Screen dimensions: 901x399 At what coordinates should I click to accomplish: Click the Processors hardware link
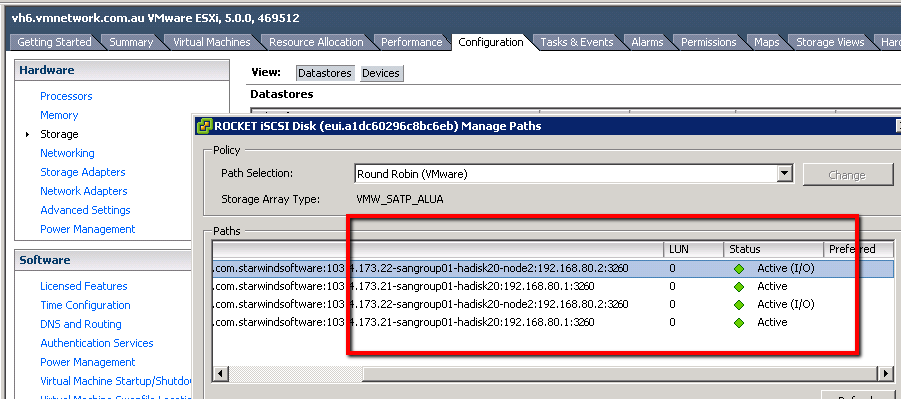tap(66, 96)
